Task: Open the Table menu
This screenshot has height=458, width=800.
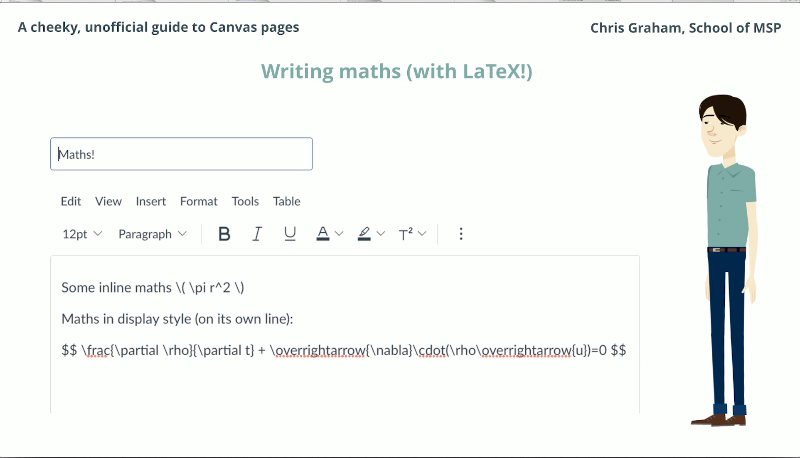Action: pos(286,201)
